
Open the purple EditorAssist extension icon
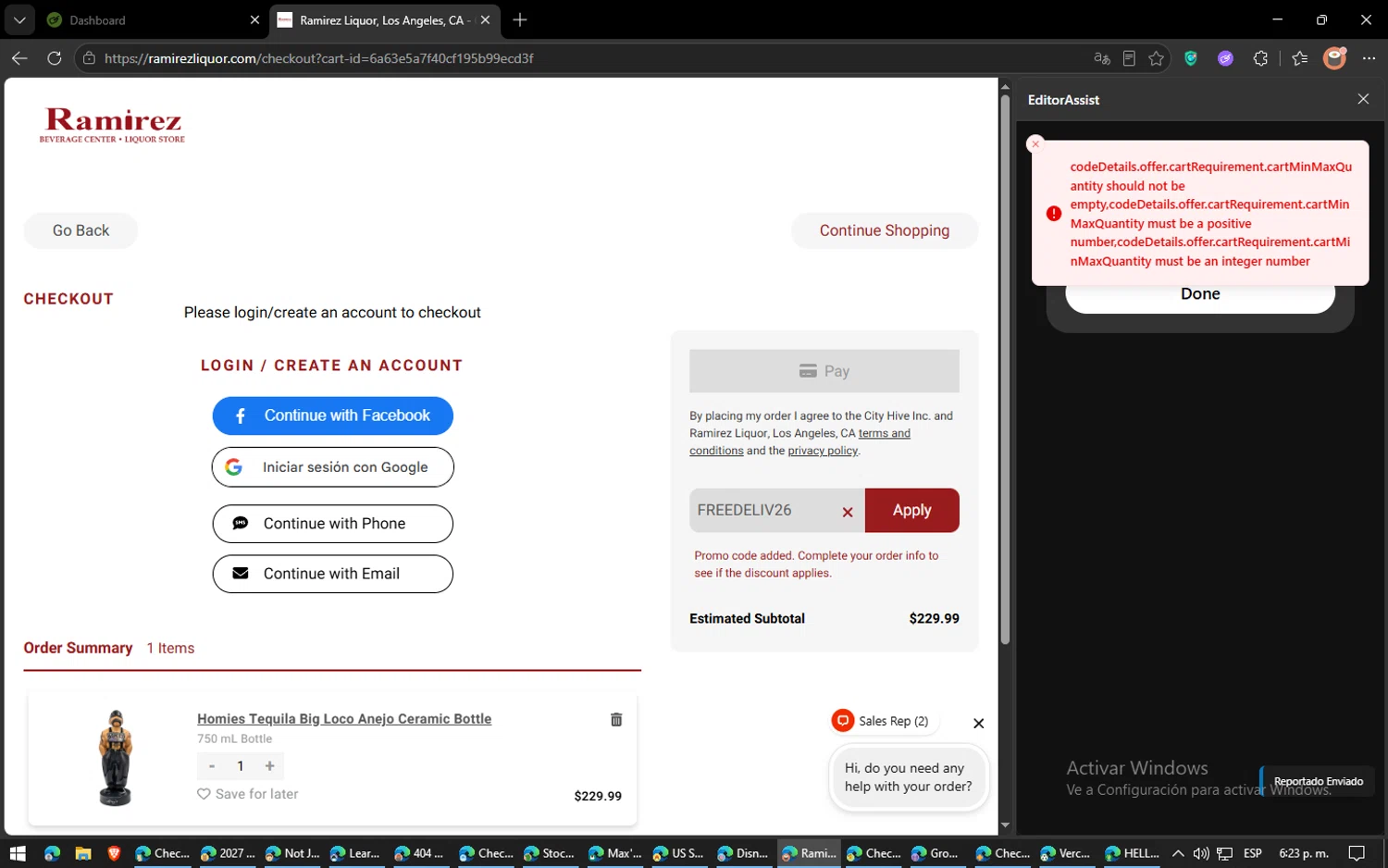tap(1225, 58)
